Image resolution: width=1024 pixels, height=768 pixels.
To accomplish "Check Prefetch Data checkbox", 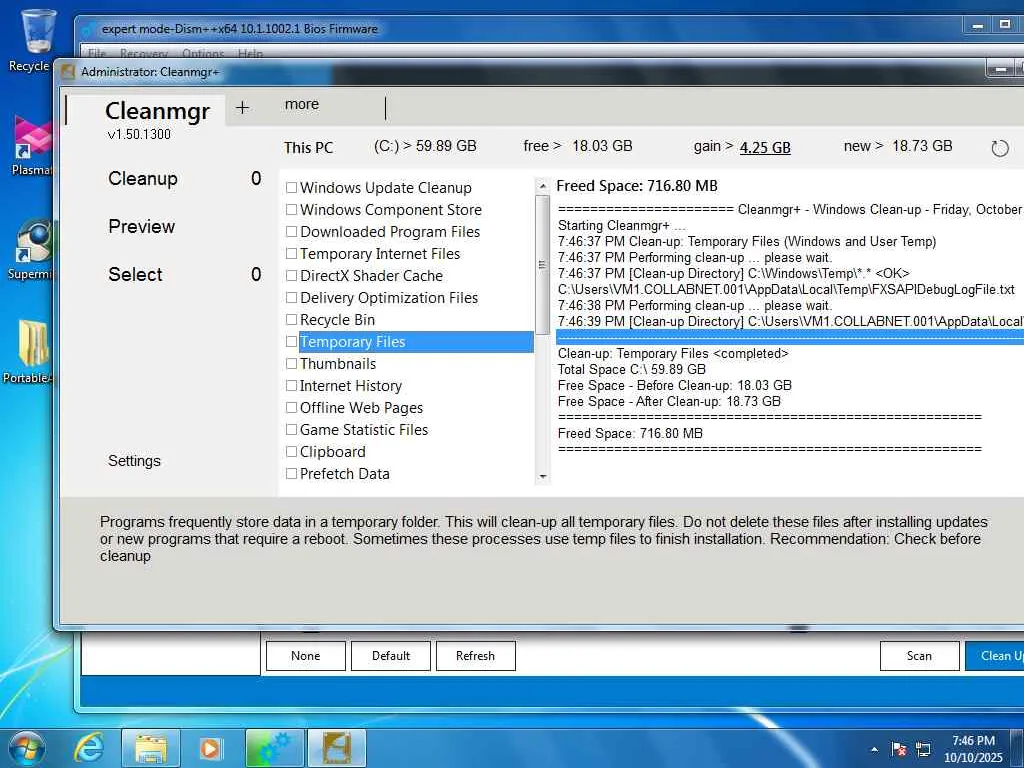I will tap(292, 473).
